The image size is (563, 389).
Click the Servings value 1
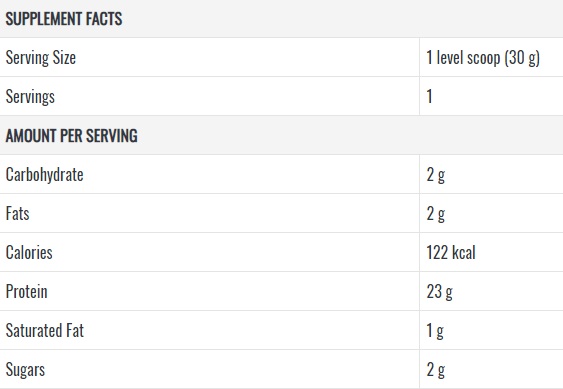pos(429,96)
